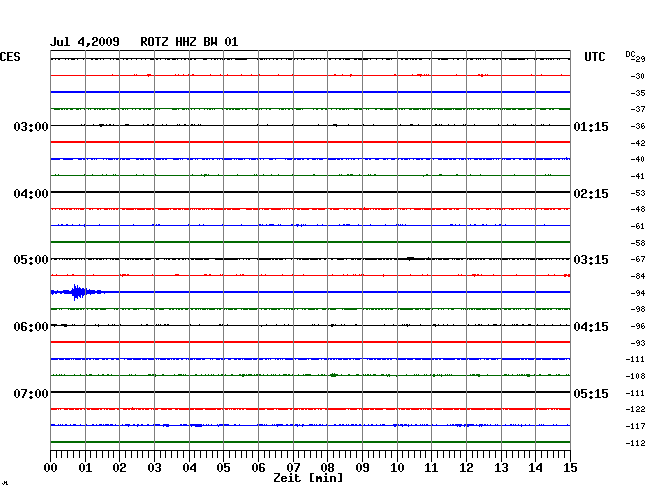
Task: Click the Zeit [min] axis title
Action: pyautogui.click(x=308, y=478)
